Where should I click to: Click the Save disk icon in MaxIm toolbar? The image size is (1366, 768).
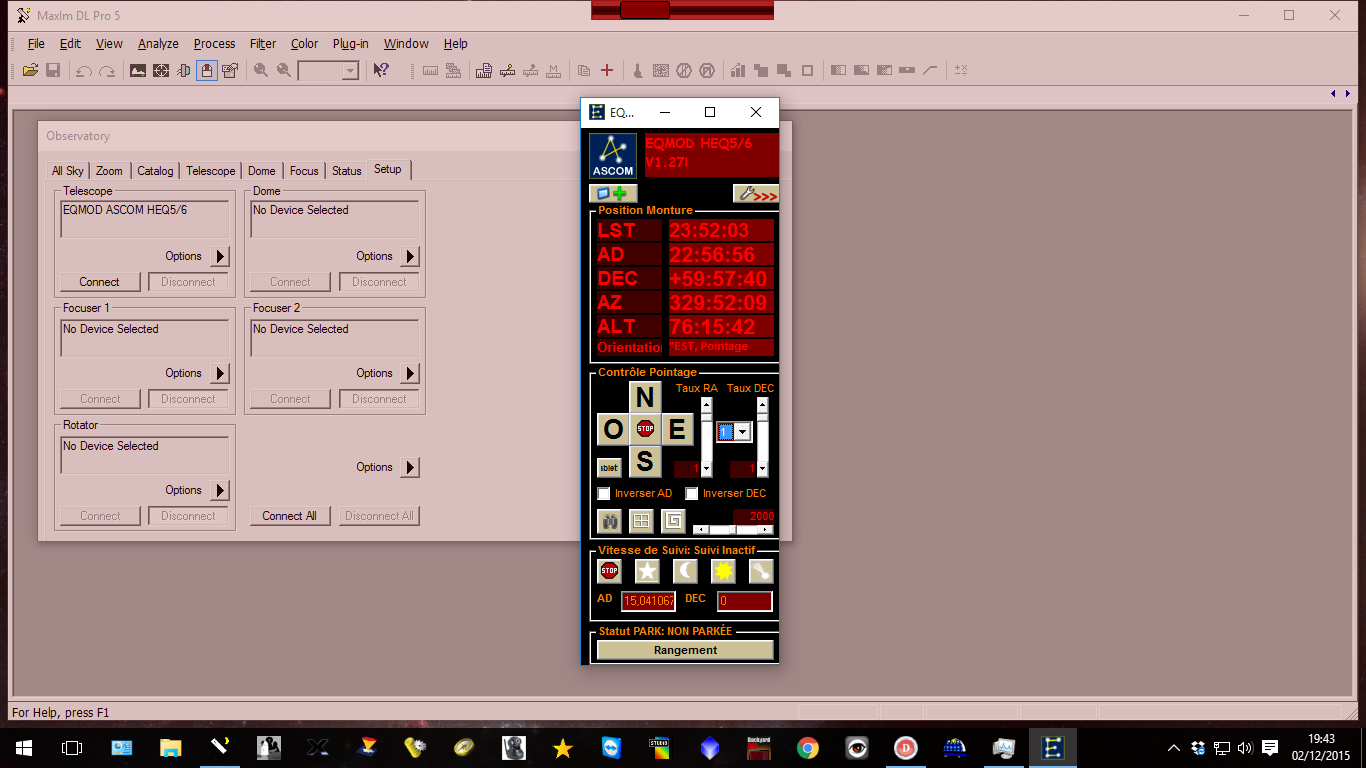(x=53, y=70)
